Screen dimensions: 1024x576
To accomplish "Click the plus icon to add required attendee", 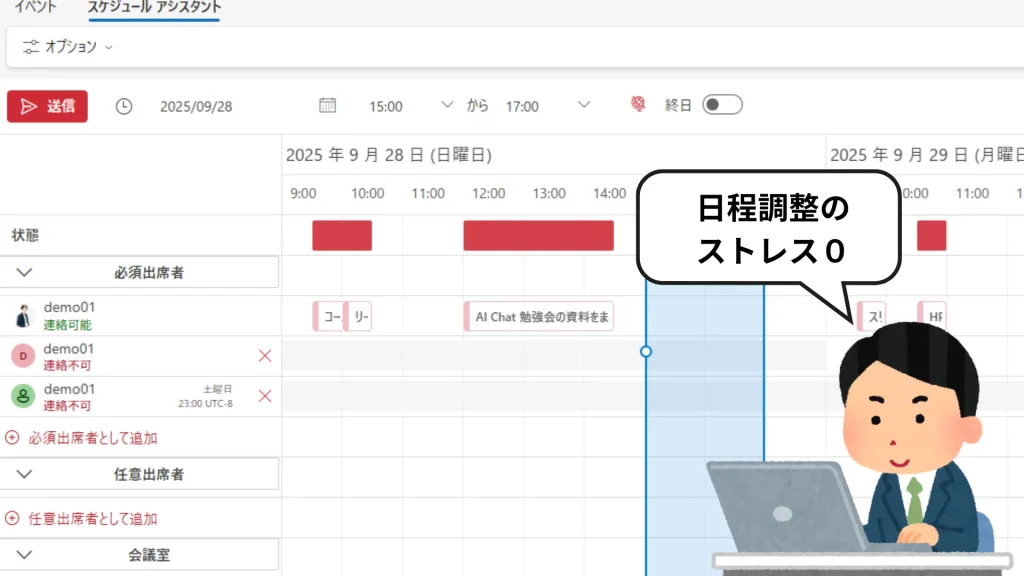I will click(13, 437).
